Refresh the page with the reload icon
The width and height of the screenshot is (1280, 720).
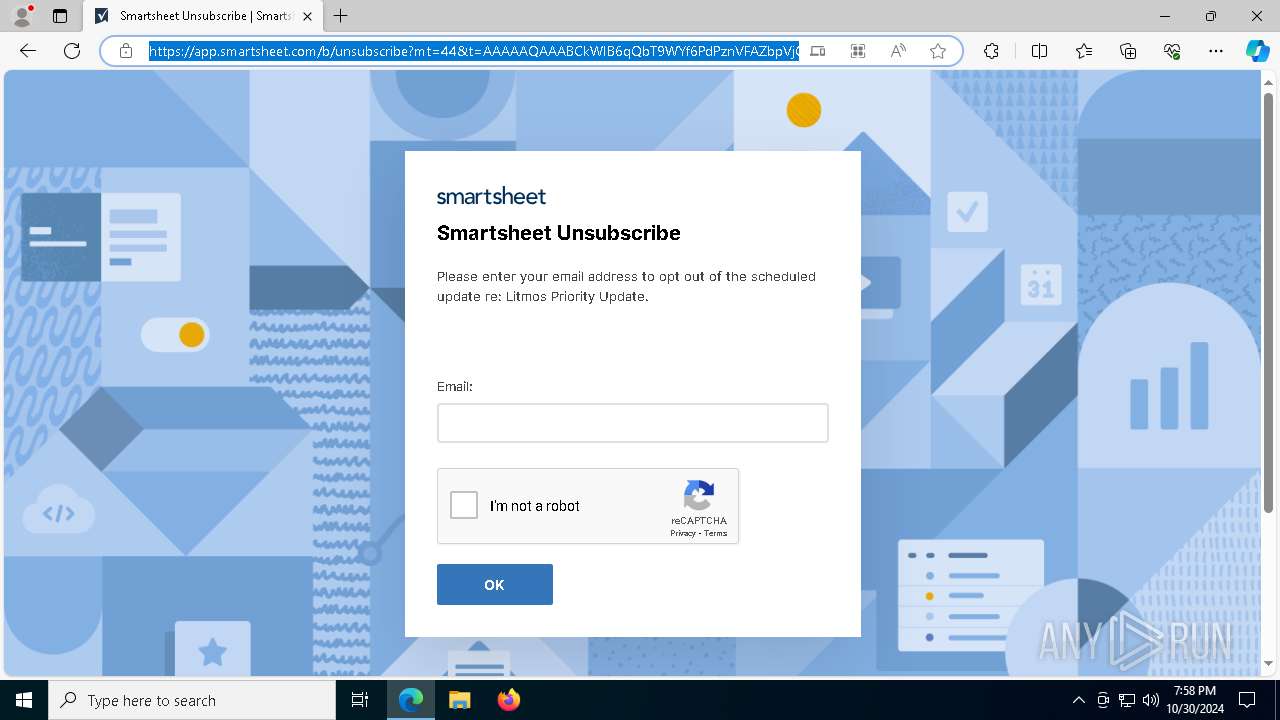point(72,51)
